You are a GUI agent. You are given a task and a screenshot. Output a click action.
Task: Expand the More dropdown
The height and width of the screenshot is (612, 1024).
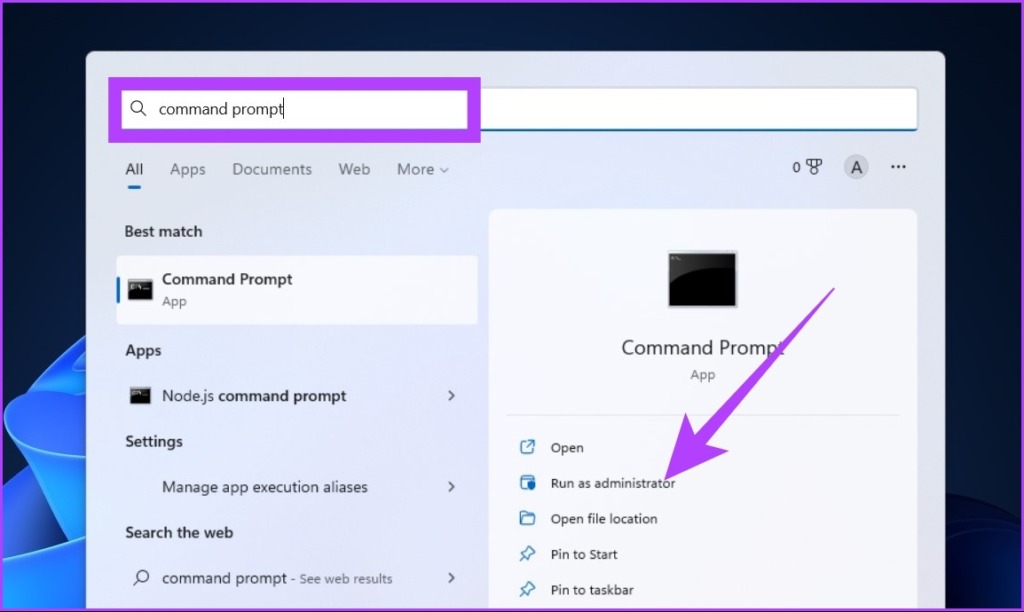tap(423, 169)
